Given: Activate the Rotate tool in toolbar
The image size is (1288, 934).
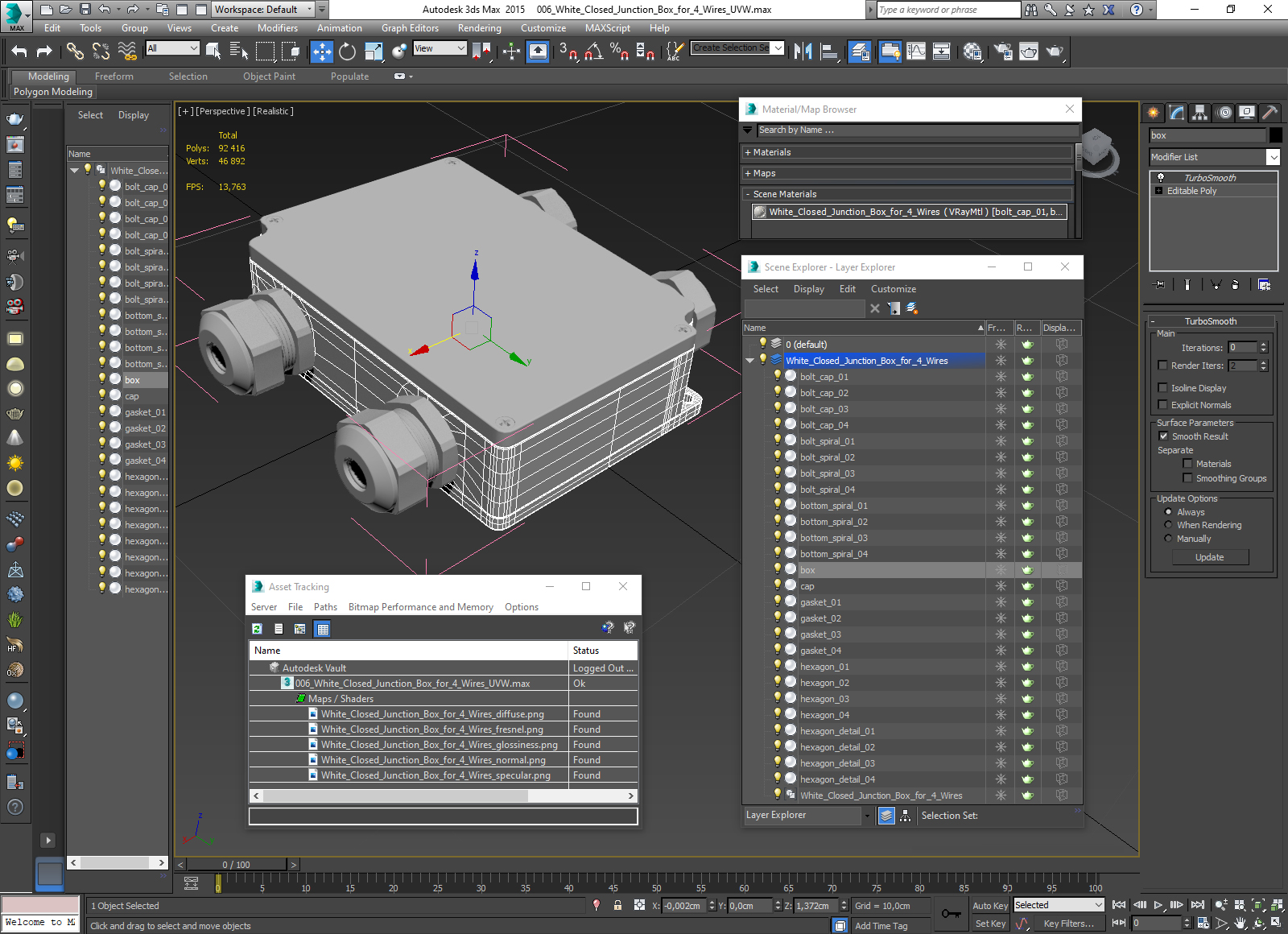Looking at the screenshot, I should [x=347, y=52].
